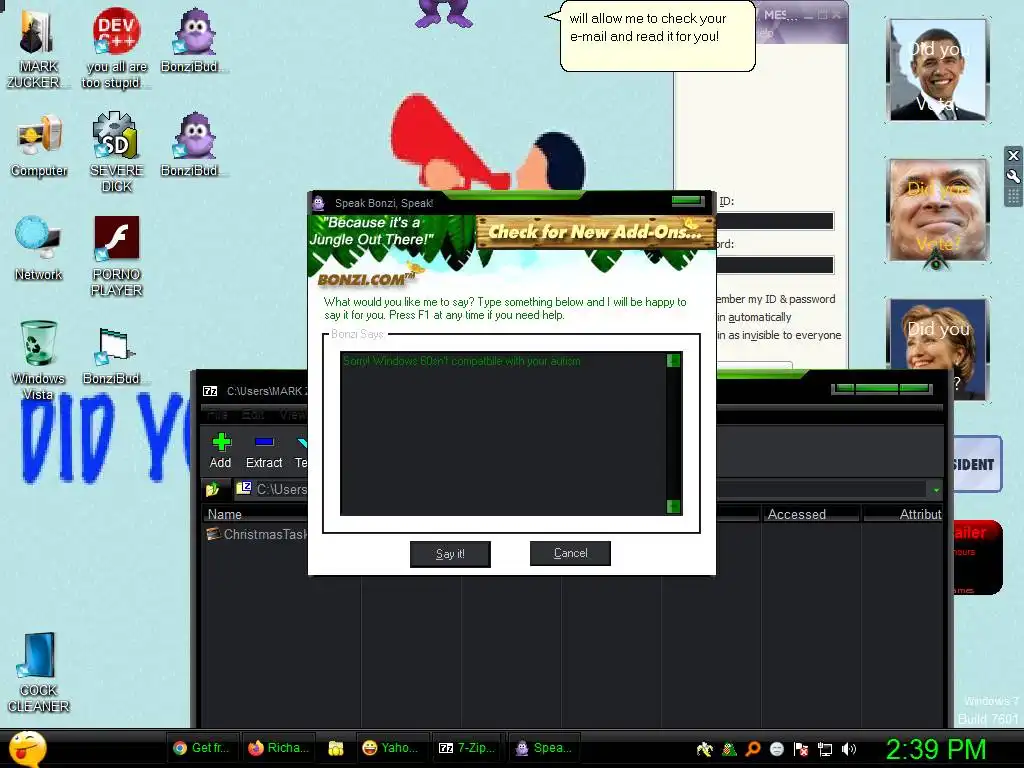Select the recycle bin labeled Windows Vista
This screenshot has height=768, width=1024.
[38, 360]
